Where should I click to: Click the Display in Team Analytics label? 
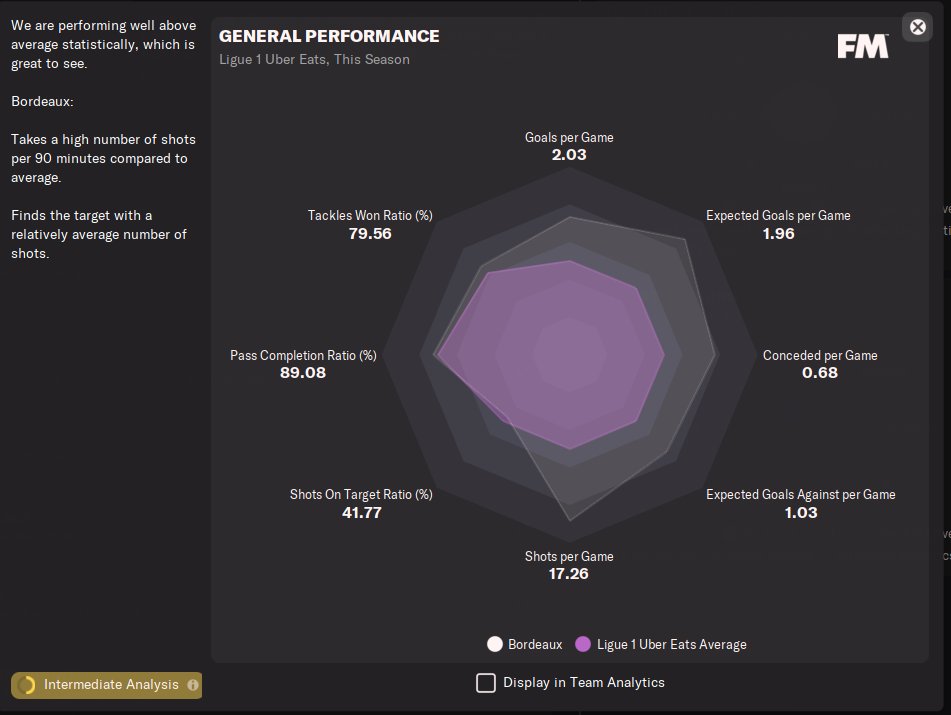click(x=583, y=683)
